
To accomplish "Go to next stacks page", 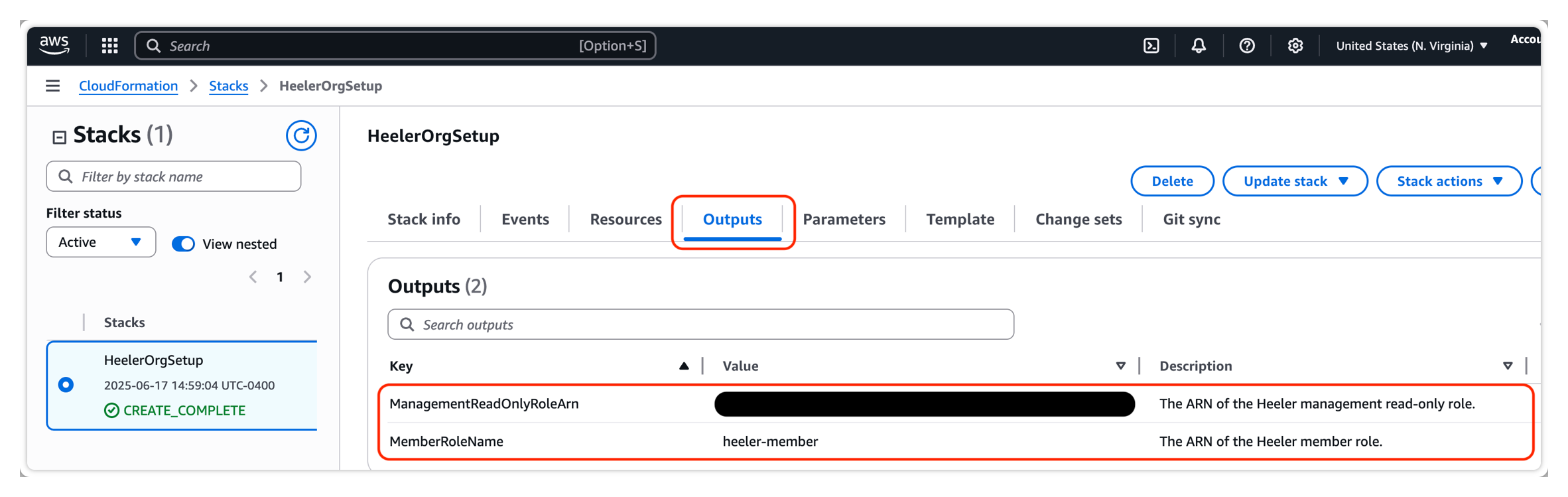I will 307,277.
